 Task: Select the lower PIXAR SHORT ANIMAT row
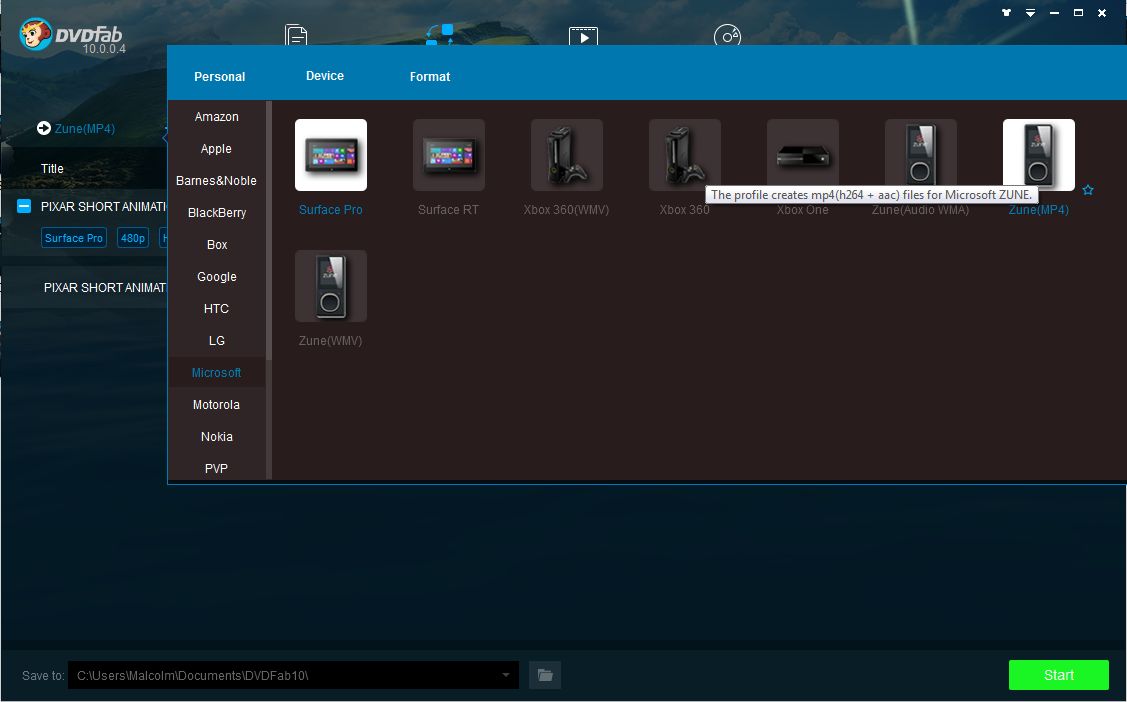[105, 287]
